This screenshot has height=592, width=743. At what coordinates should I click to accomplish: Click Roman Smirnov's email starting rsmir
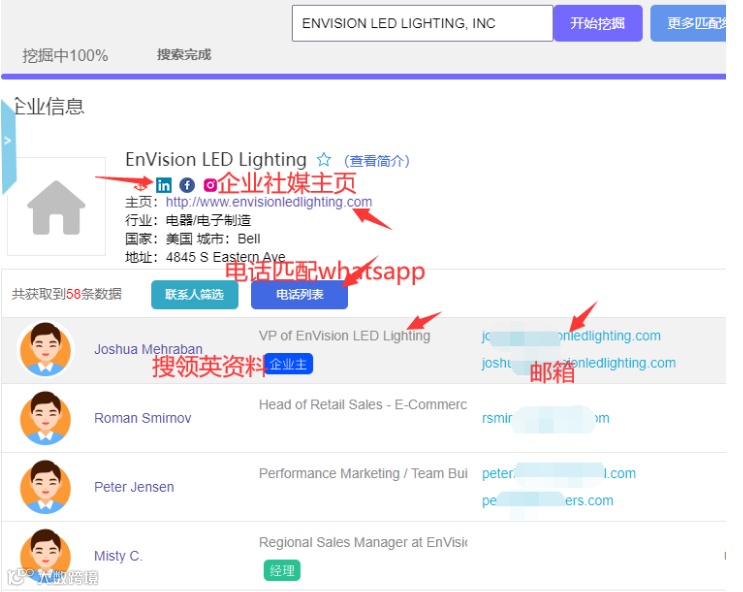pyautogui.click(x=545, y=418)
